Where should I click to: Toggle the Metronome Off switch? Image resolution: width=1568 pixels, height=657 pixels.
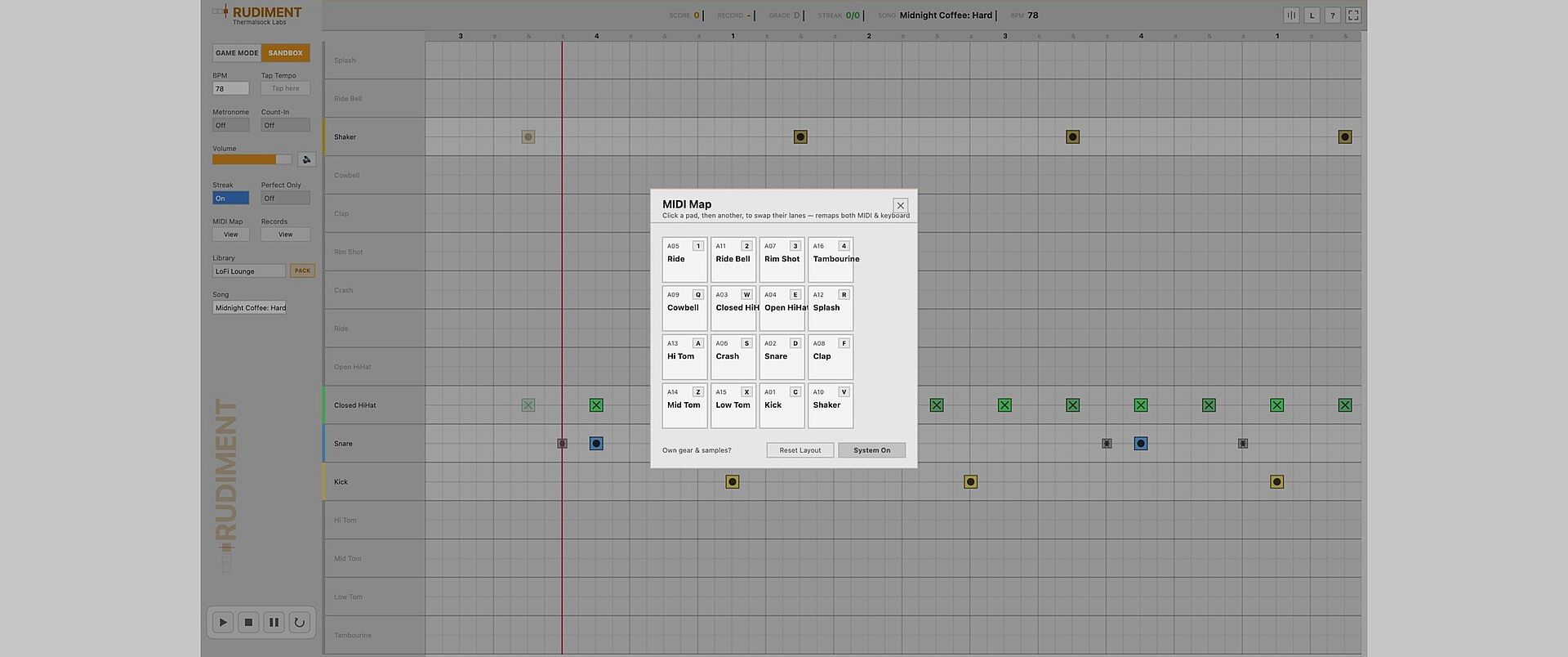pyautogui.click(x=230, y=125)
